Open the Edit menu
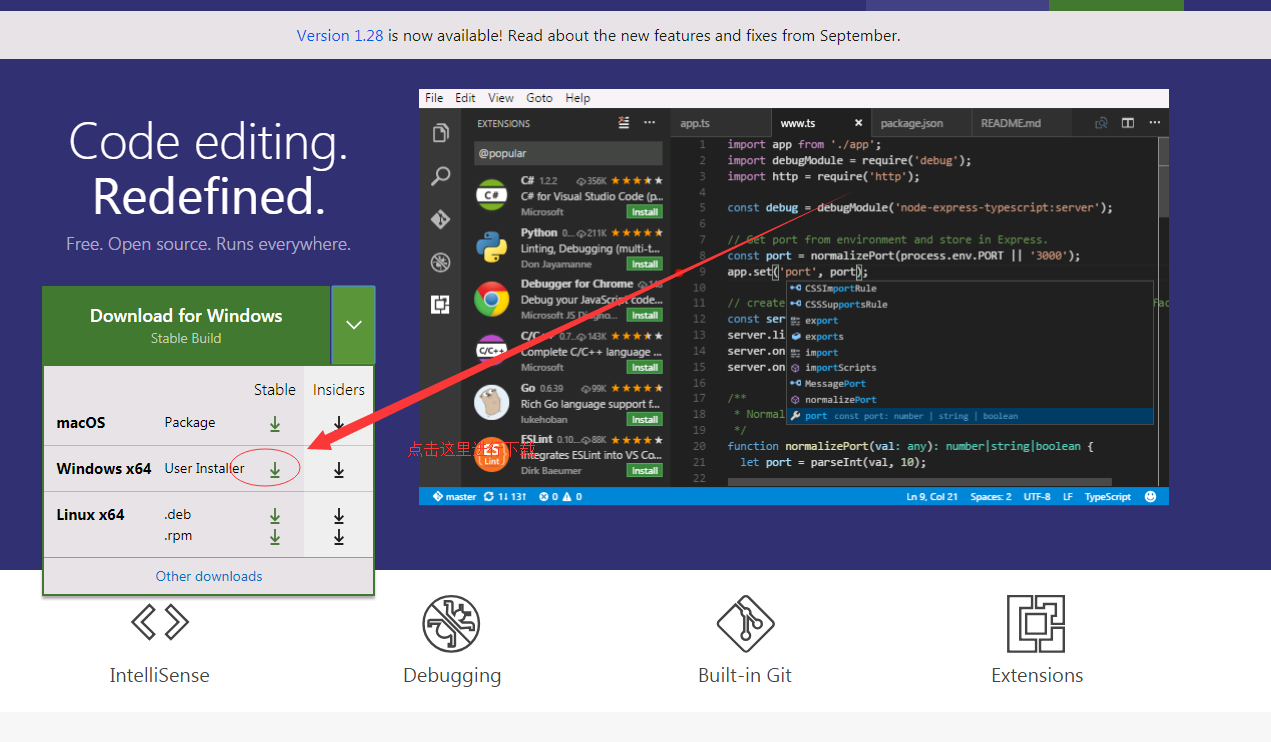This screenshot has width=1271, height=742. [466, 98]
